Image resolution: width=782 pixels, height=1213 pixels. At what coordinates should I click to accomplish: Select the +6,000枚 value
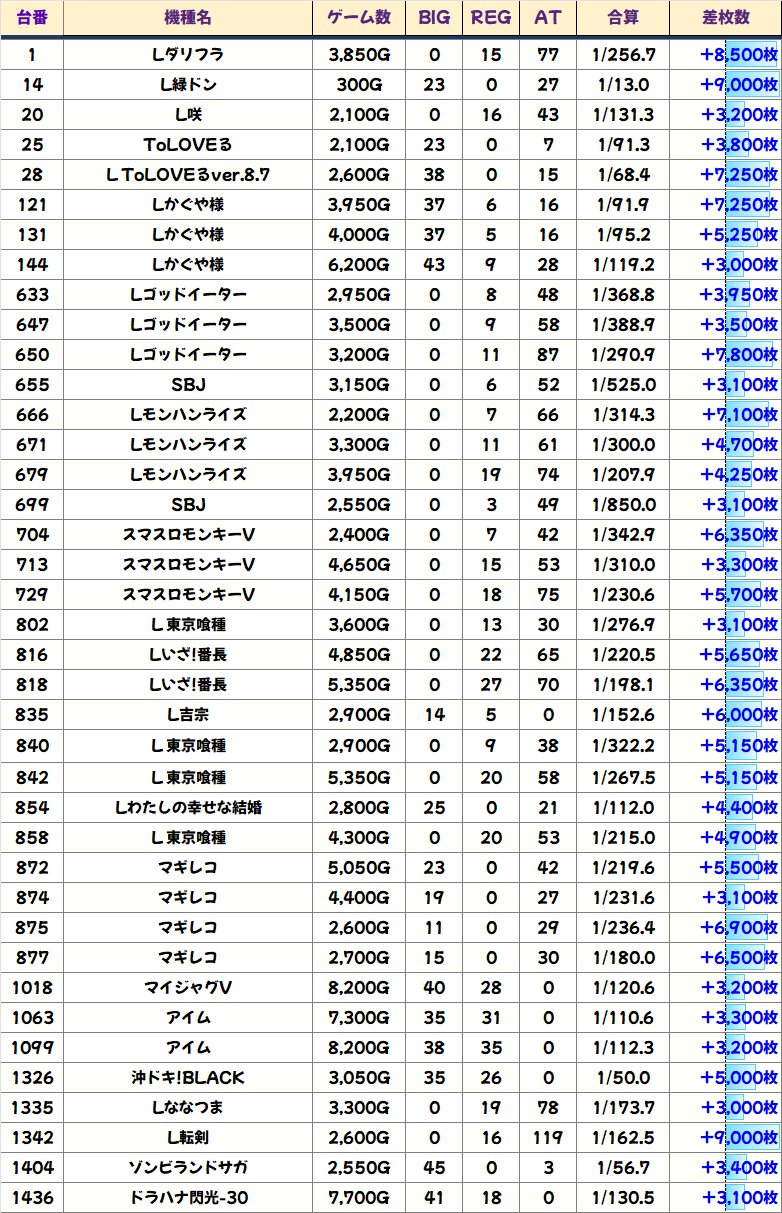[x=739, y=715]
